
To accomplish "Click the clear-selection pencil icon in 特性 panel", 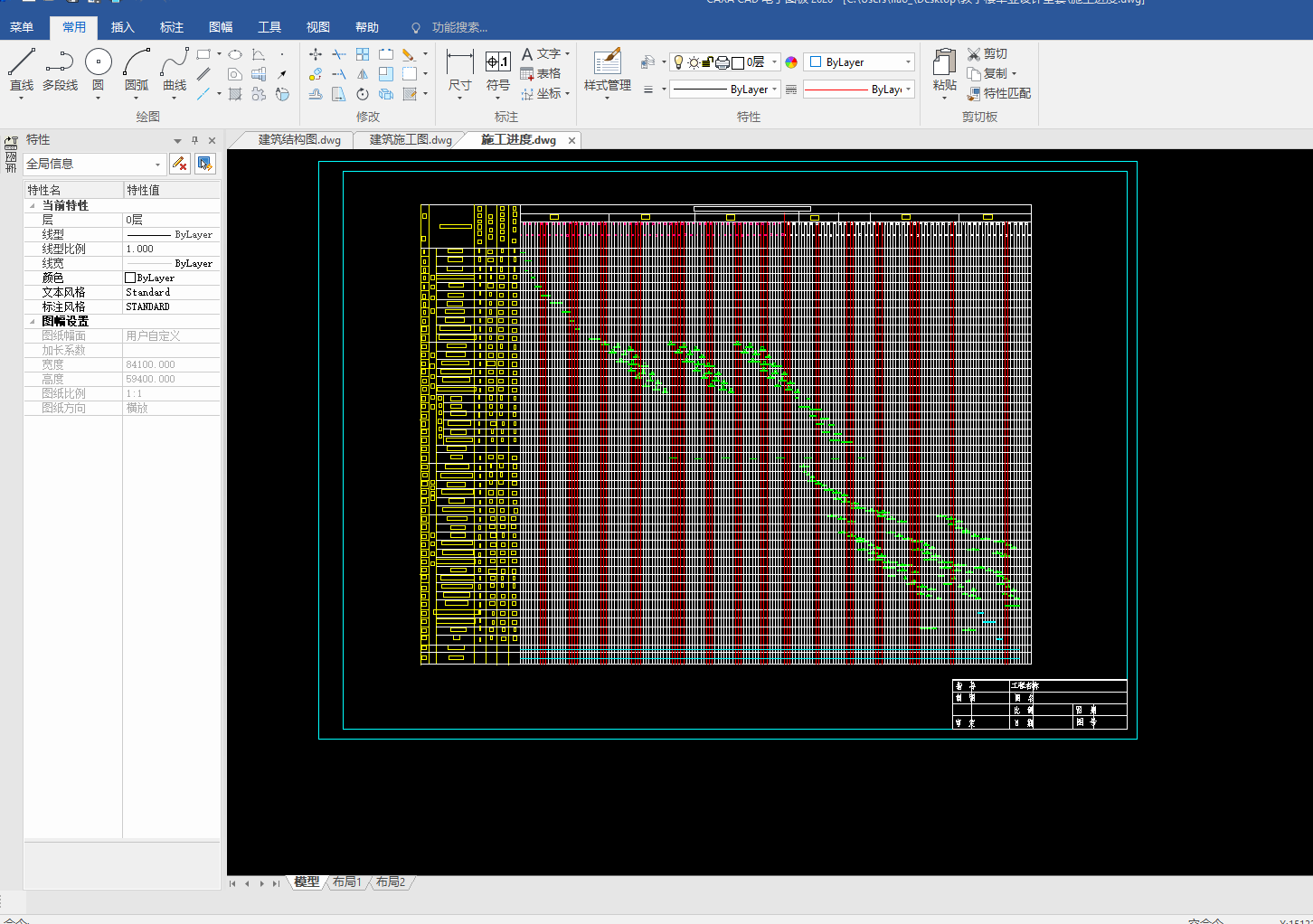I will 179,164.
